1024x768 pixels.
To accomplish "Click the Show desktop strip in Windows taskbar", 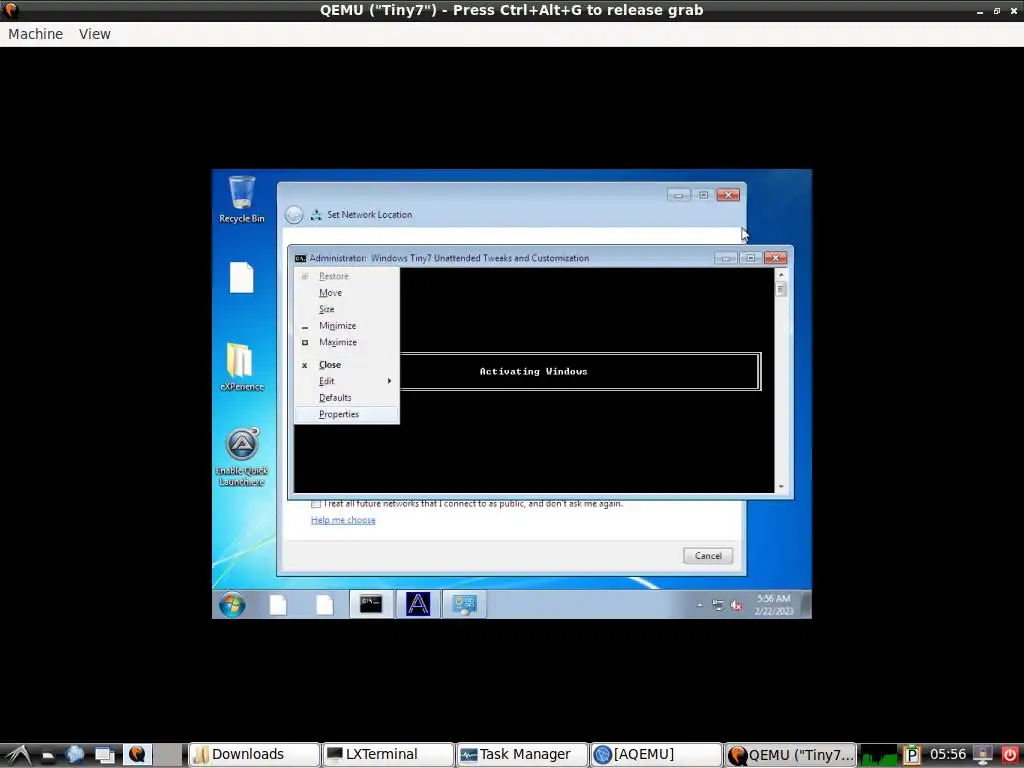I will tap(807, 604).
